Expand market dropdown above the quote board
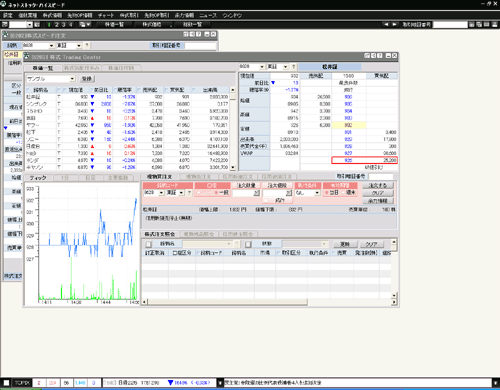The image size is (500, 390). coord(285,67)
